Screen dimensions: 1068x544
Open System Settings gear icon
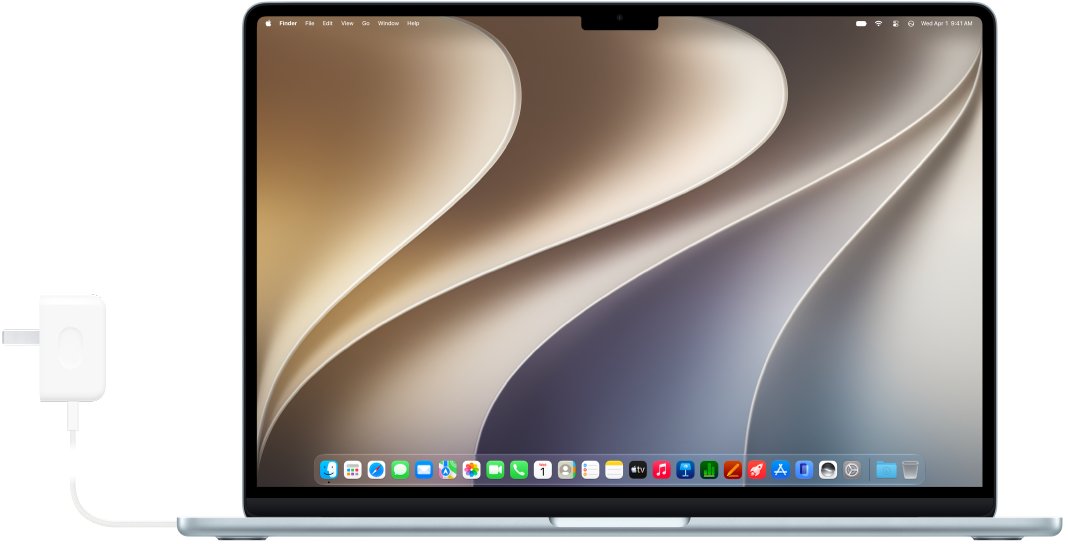click(851, 470)
